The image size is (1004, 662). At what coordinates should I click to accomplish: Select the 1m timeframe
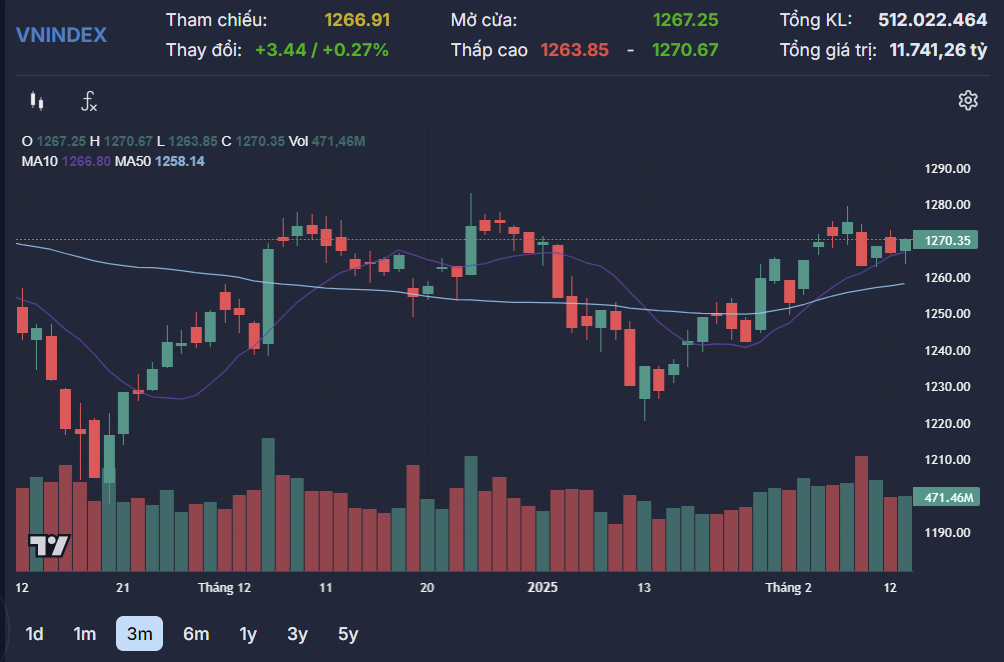pyautogui.click(x=85, y=634)
